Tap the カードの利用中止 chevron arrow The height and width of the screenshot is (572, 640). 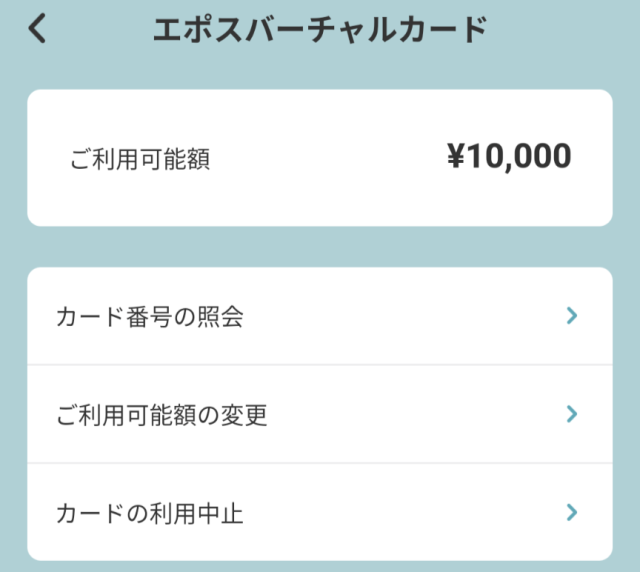[572, 512]
